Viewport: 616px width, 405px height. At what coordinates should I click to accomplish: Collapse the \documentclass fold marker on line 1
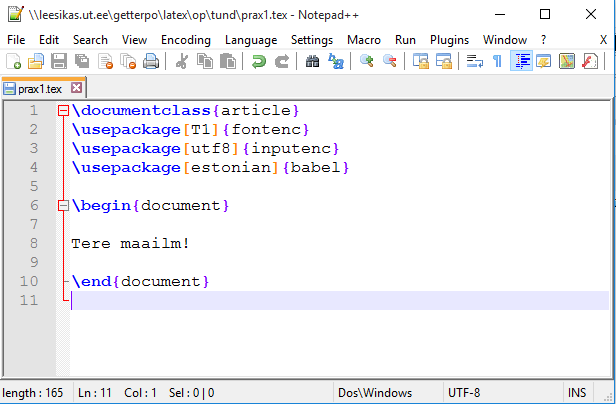[64, 111]
